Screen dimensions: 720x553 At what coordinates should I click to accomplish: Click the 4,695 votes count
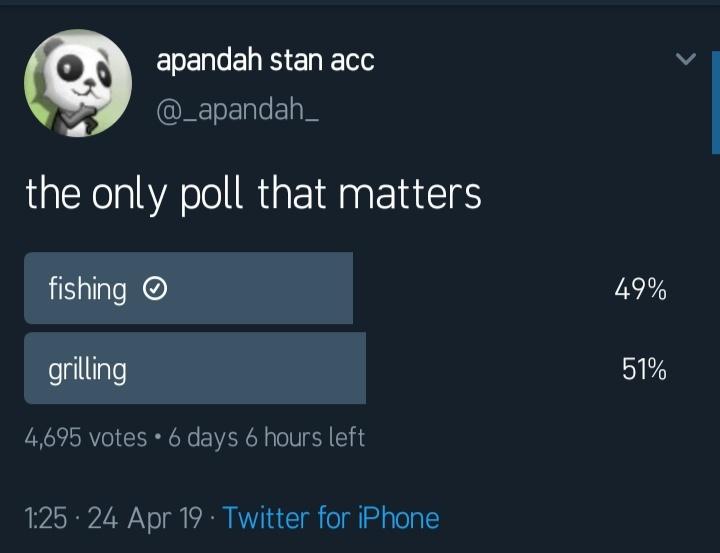coord(86,438)
